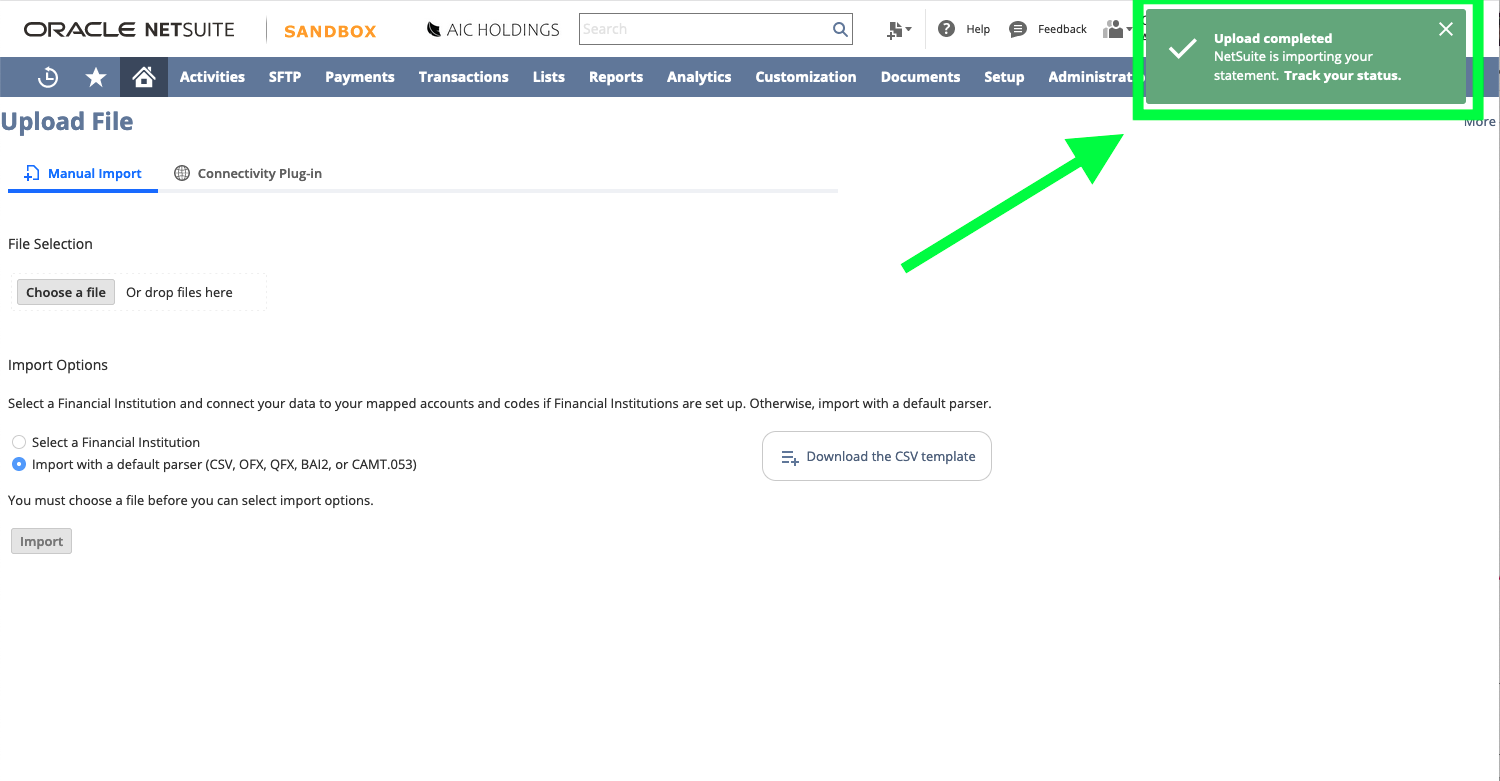This screenshot has height=781, width=1500.
Task: Click the SANDBOX label
Action: pyautogui.click(x=330, y=31)
